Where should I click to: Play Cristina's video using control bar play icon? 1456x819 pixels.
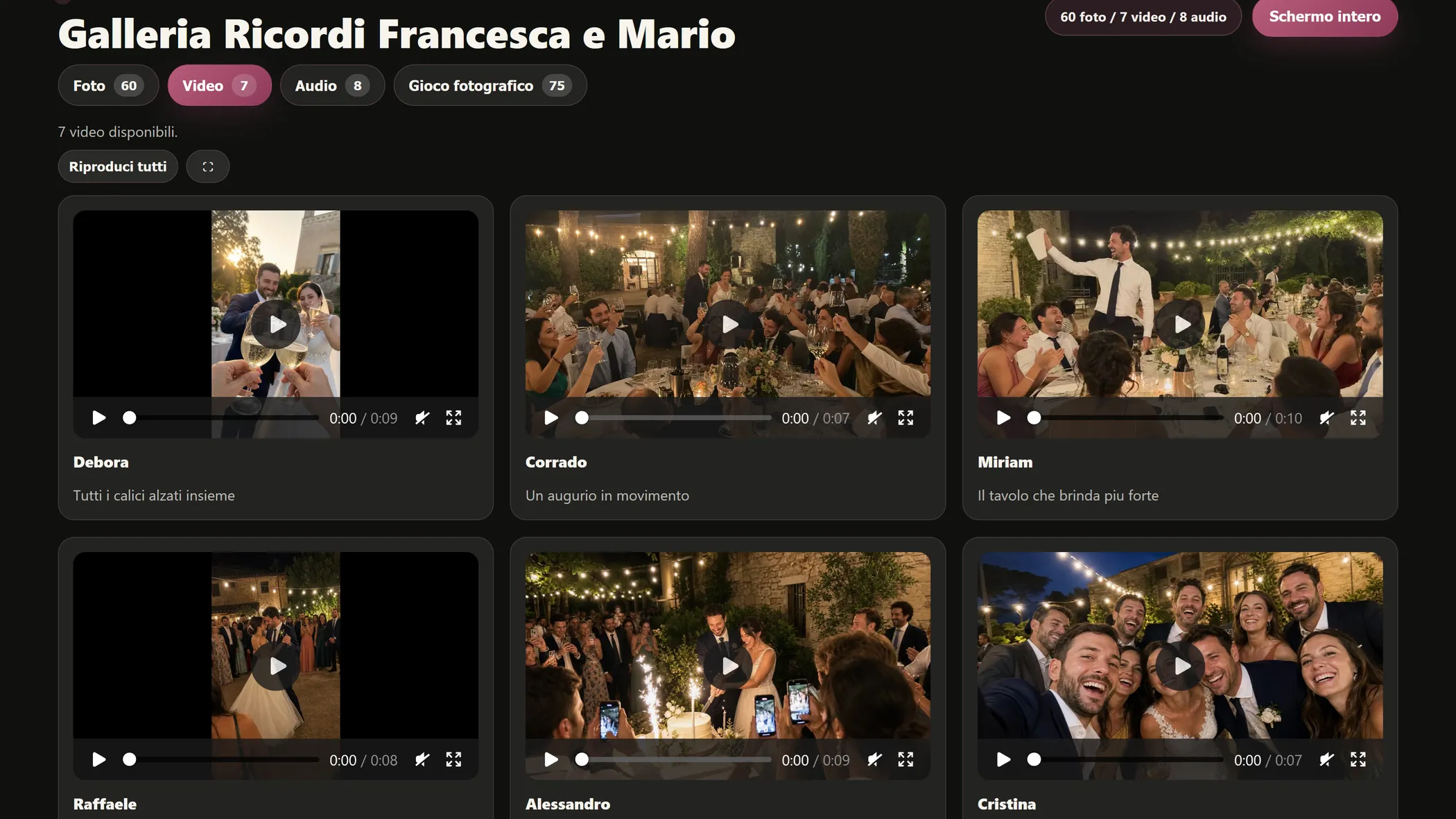coord(1003,759)
